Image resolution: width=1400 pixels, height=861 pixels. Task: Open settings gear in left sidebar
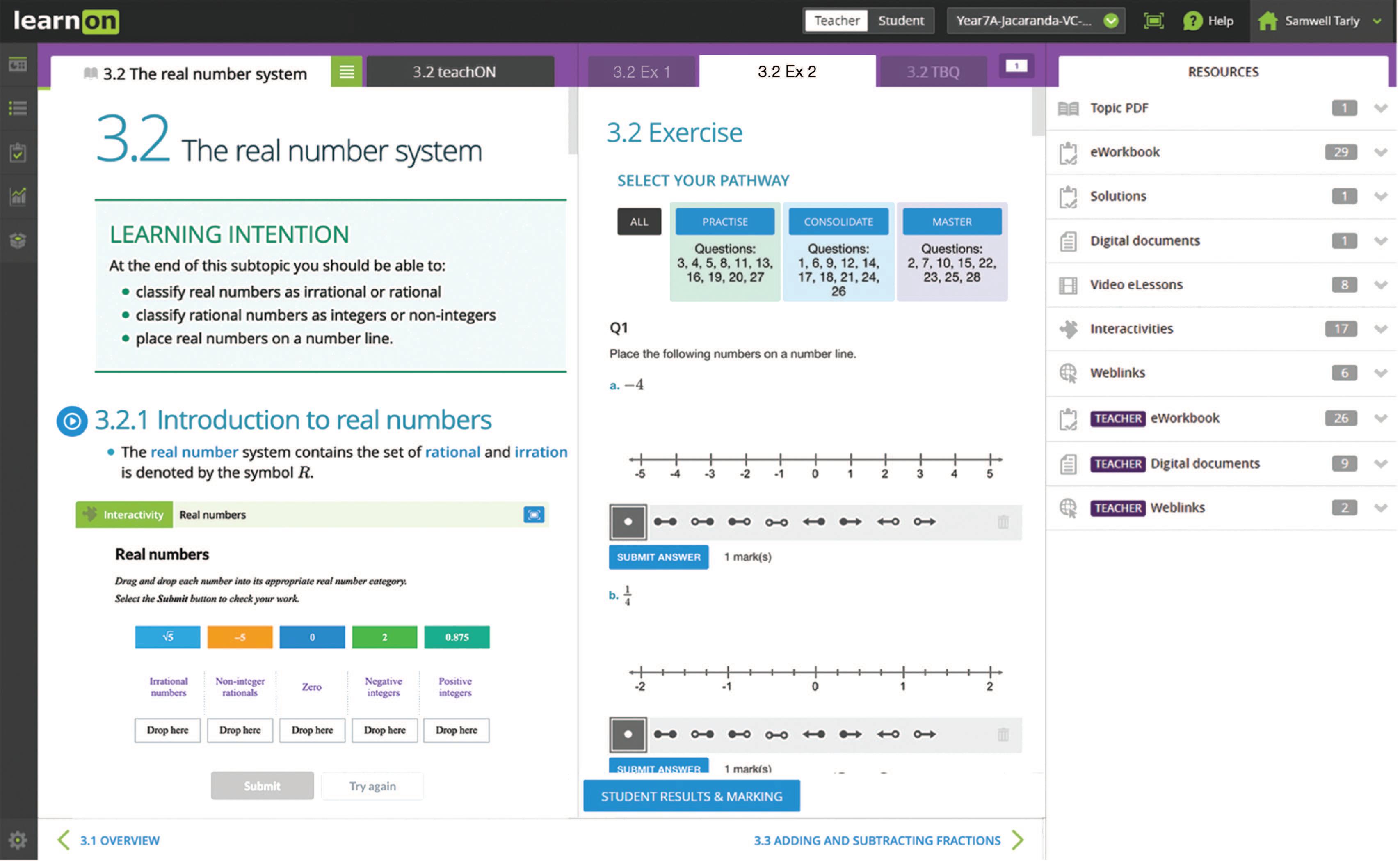click(18, 840)
